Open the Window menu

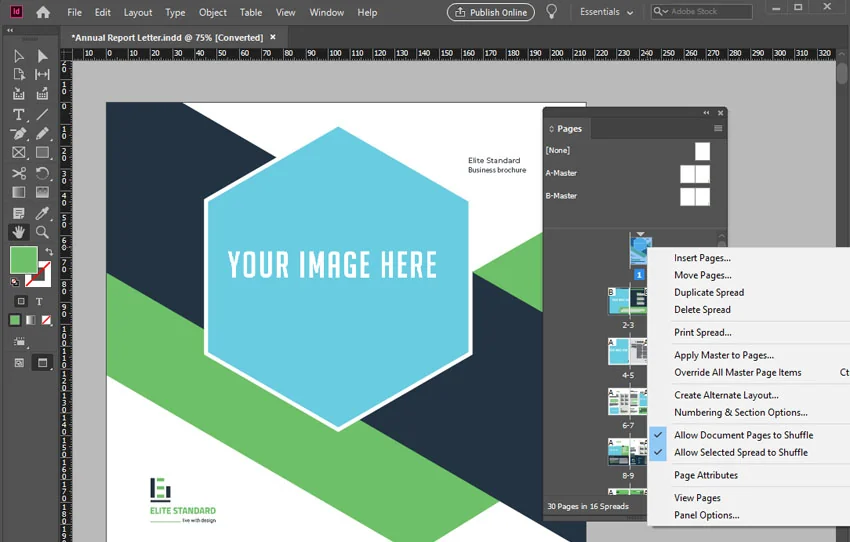326,12
